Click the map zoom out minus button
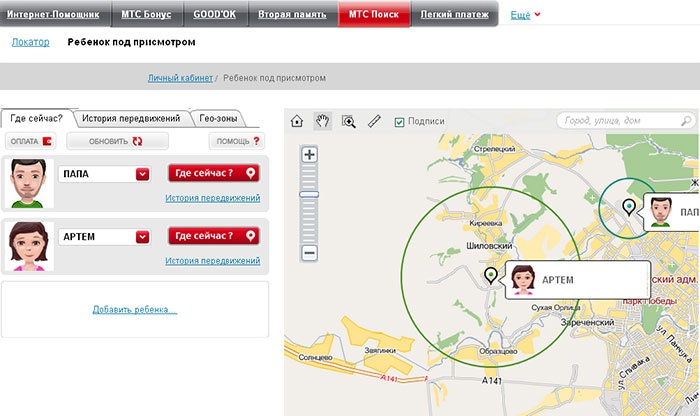 [309, 254]
